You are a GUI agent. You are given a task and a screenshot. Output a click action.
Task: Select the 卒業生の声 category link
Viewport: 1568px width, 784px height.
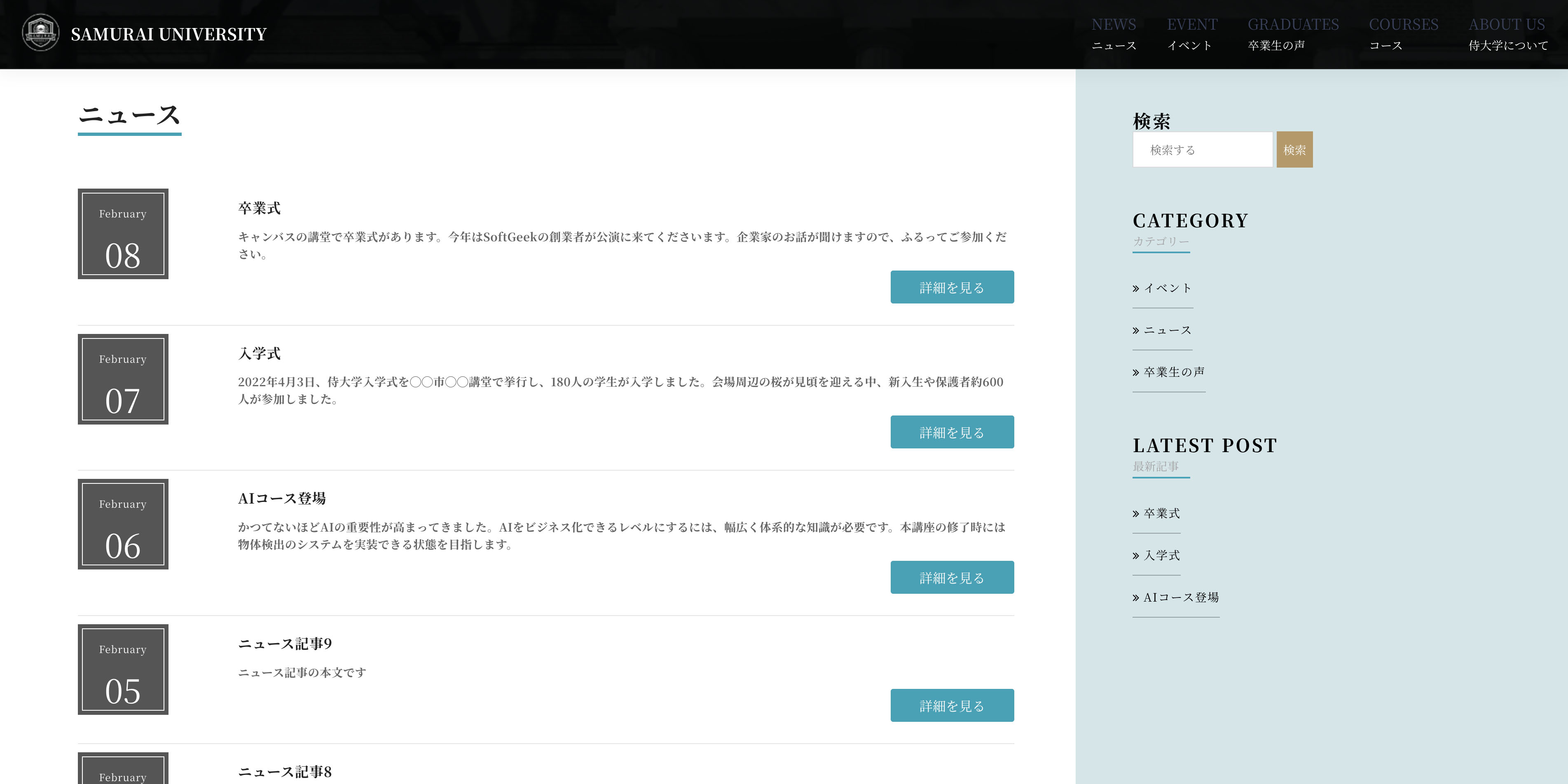point(1169,372)
